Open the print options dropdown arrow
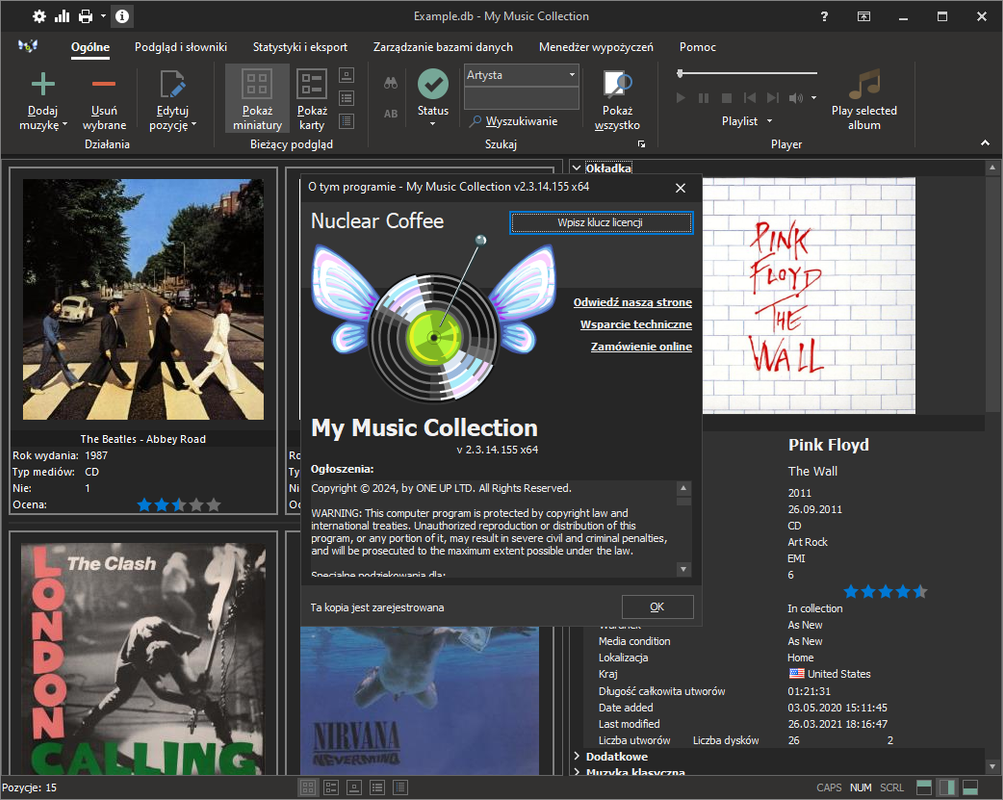 point(103,17)
